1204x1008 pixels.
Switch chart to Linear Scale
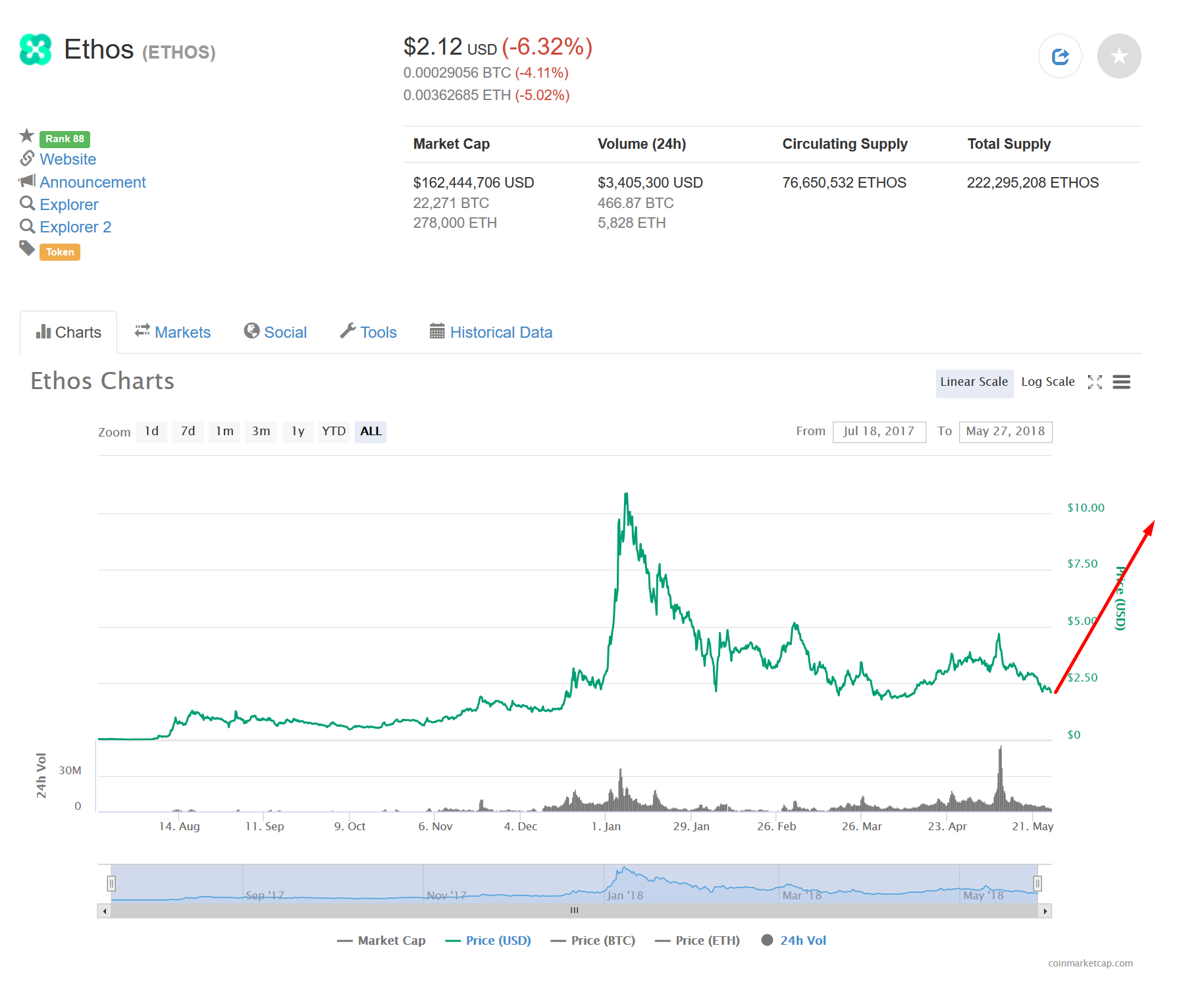pyautogui.click(x=974, y=382)
